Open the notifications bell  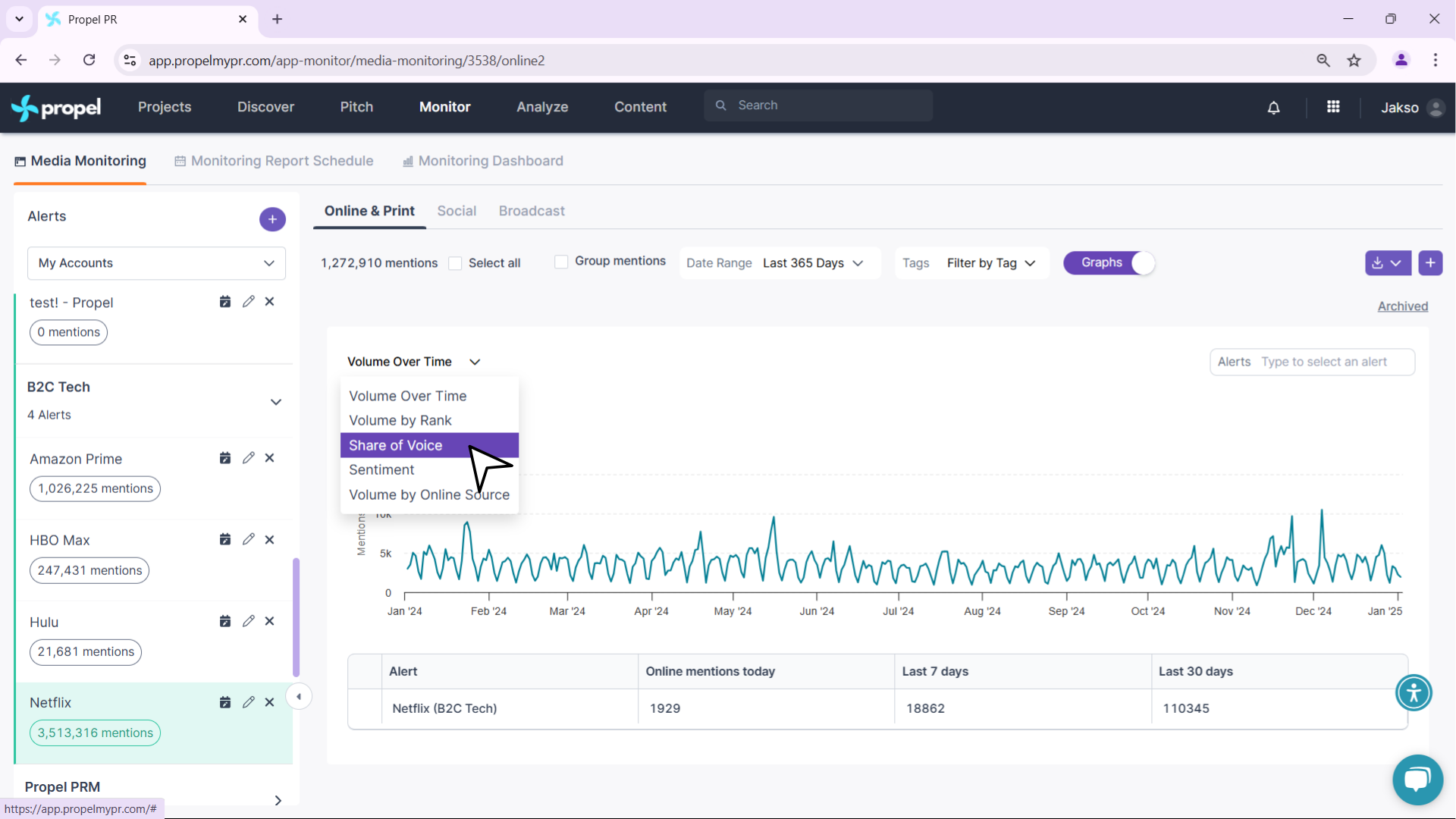(1274, 108)
